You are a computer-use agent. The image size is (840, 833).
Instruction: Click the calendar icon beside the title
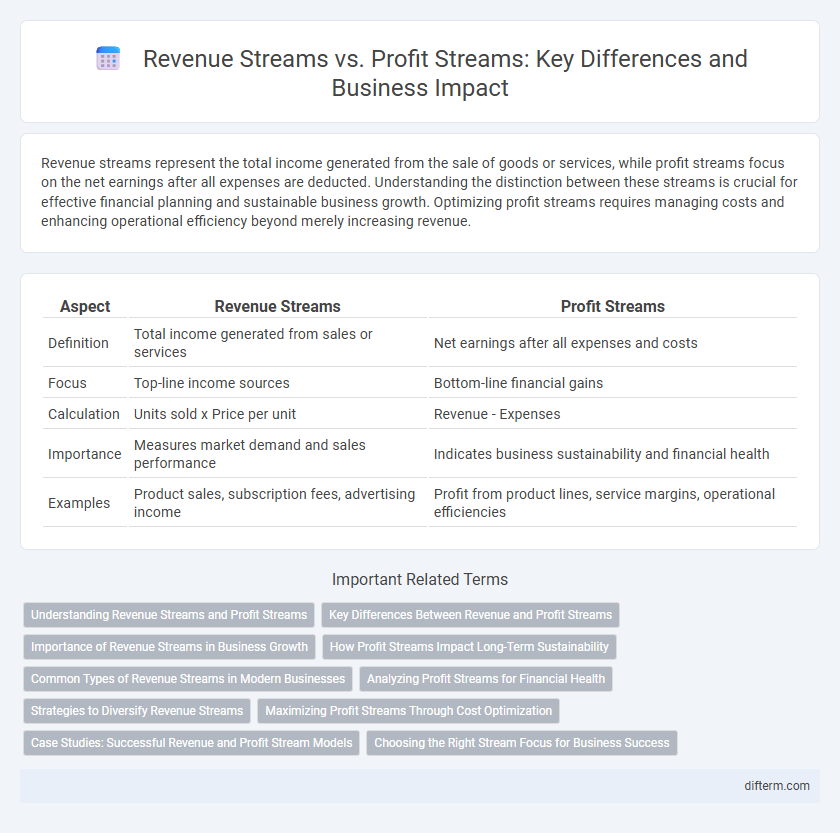pyautogui.click(x=108, y=58)
